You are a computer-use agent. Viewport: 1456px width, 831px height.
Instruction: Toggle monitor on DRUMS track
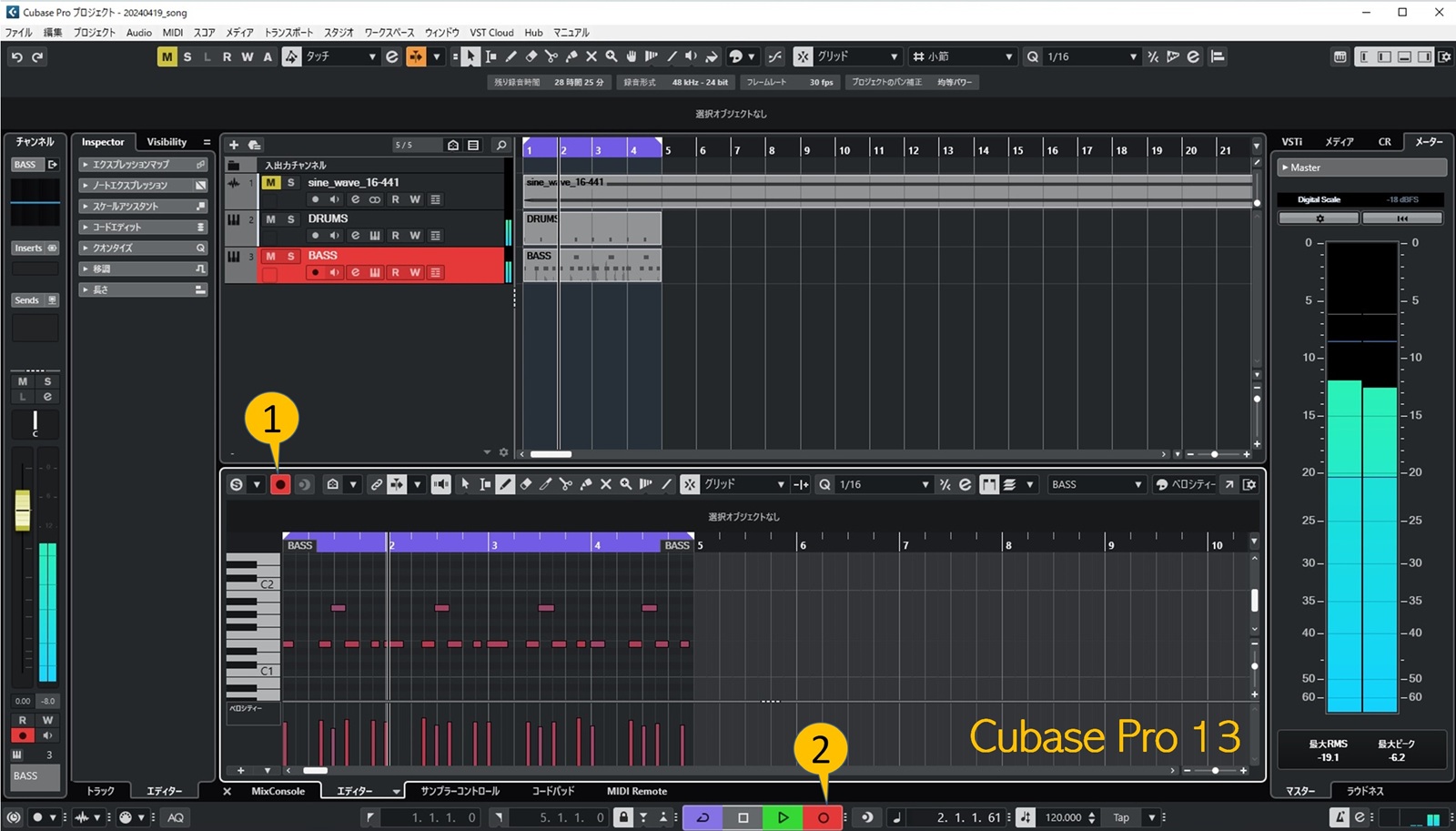(x=335, y=236)
